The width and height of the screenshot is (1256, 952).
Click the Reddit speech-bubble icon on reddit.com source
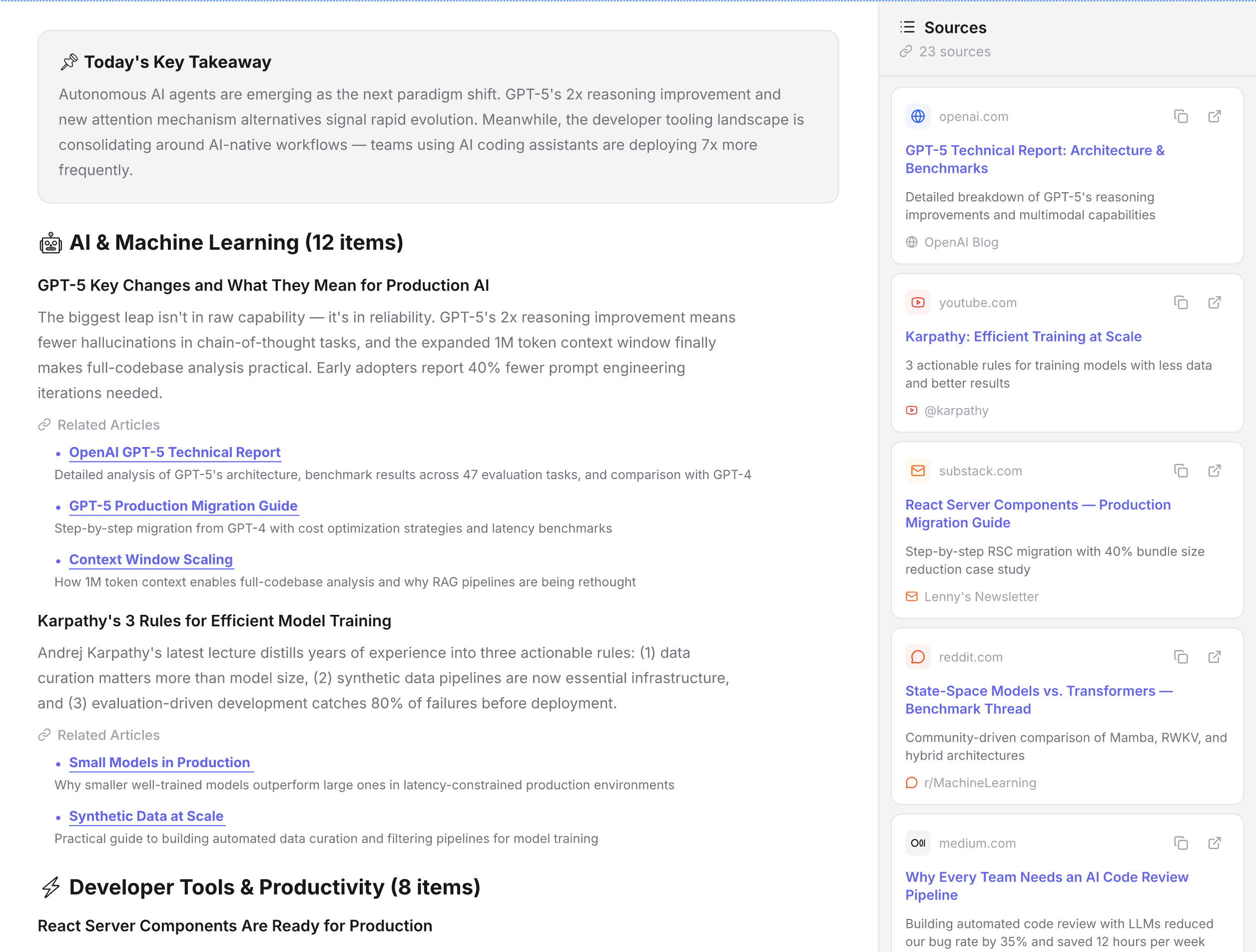click(918, 657)
